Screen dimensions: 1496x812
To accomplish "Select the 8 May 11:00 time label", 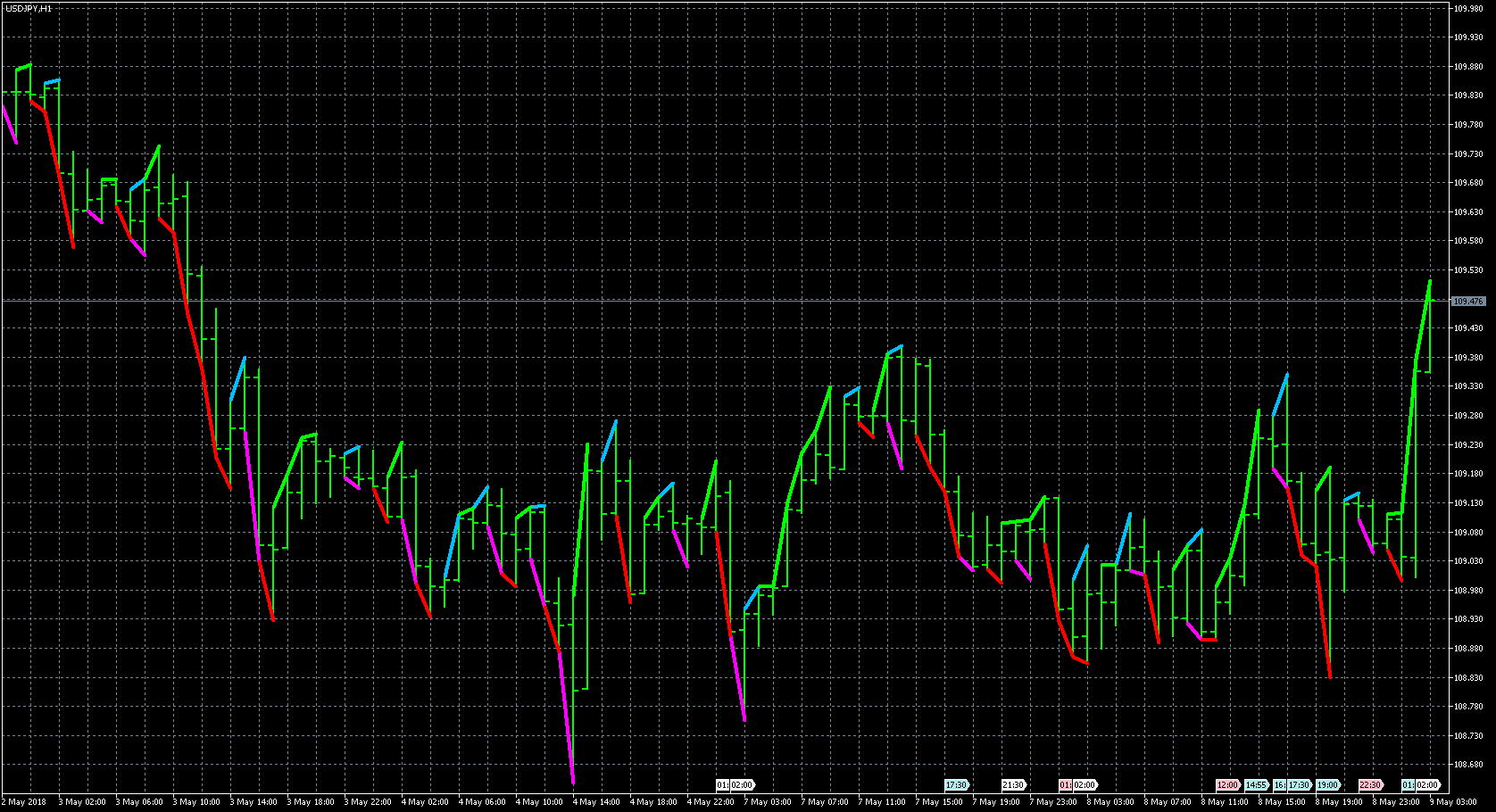I will (1224, 802).
